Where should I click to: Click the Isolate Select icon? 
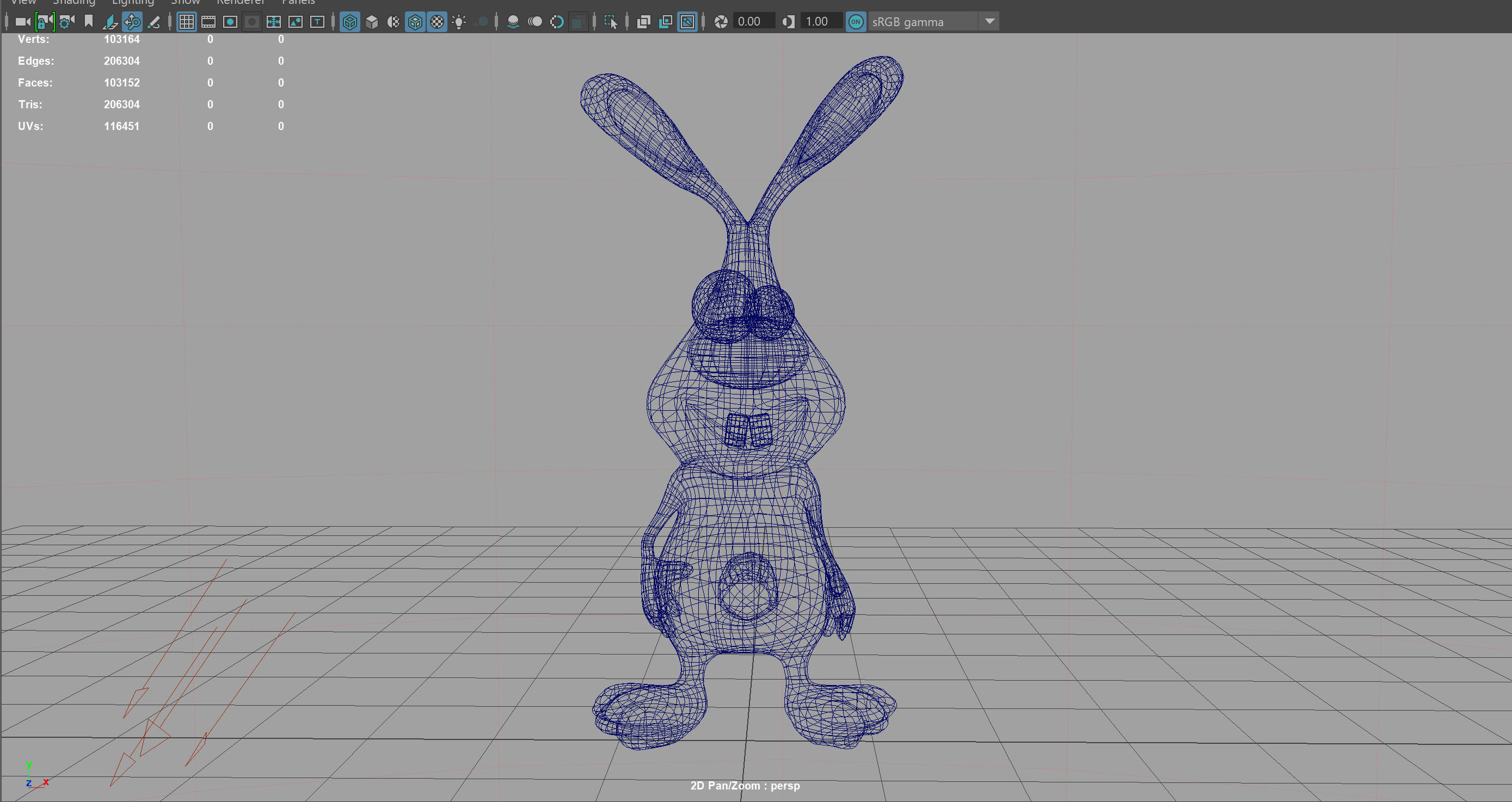point(611,22)
